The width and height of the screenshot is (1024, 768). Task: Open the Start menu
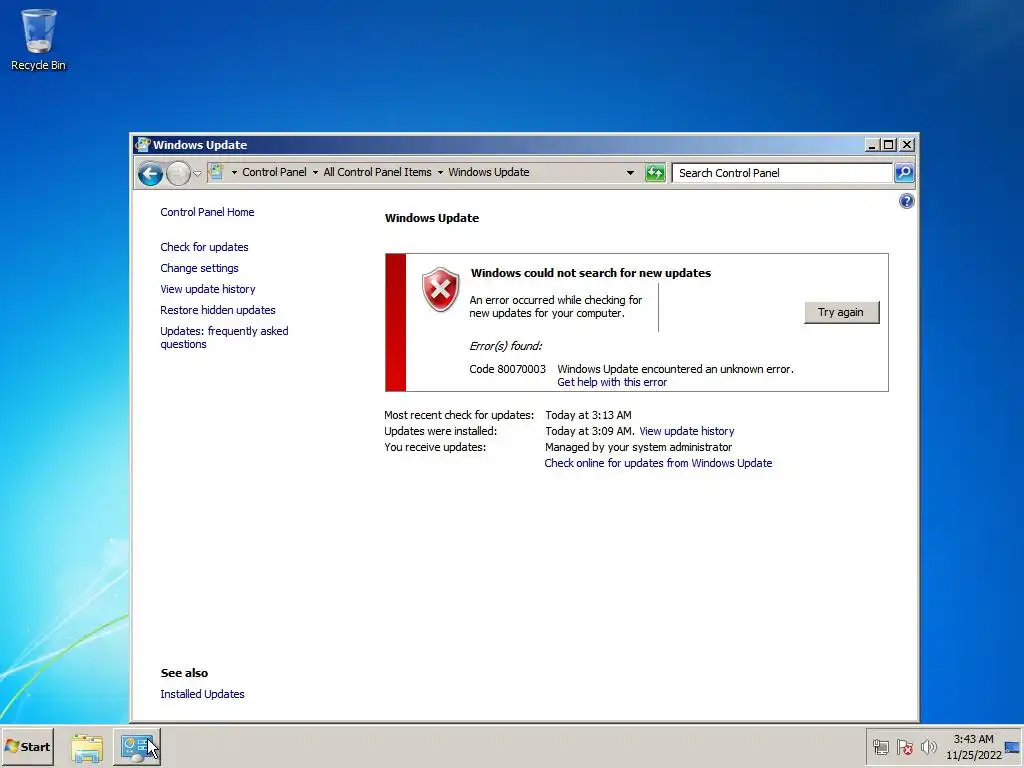[x=27, y=746]
